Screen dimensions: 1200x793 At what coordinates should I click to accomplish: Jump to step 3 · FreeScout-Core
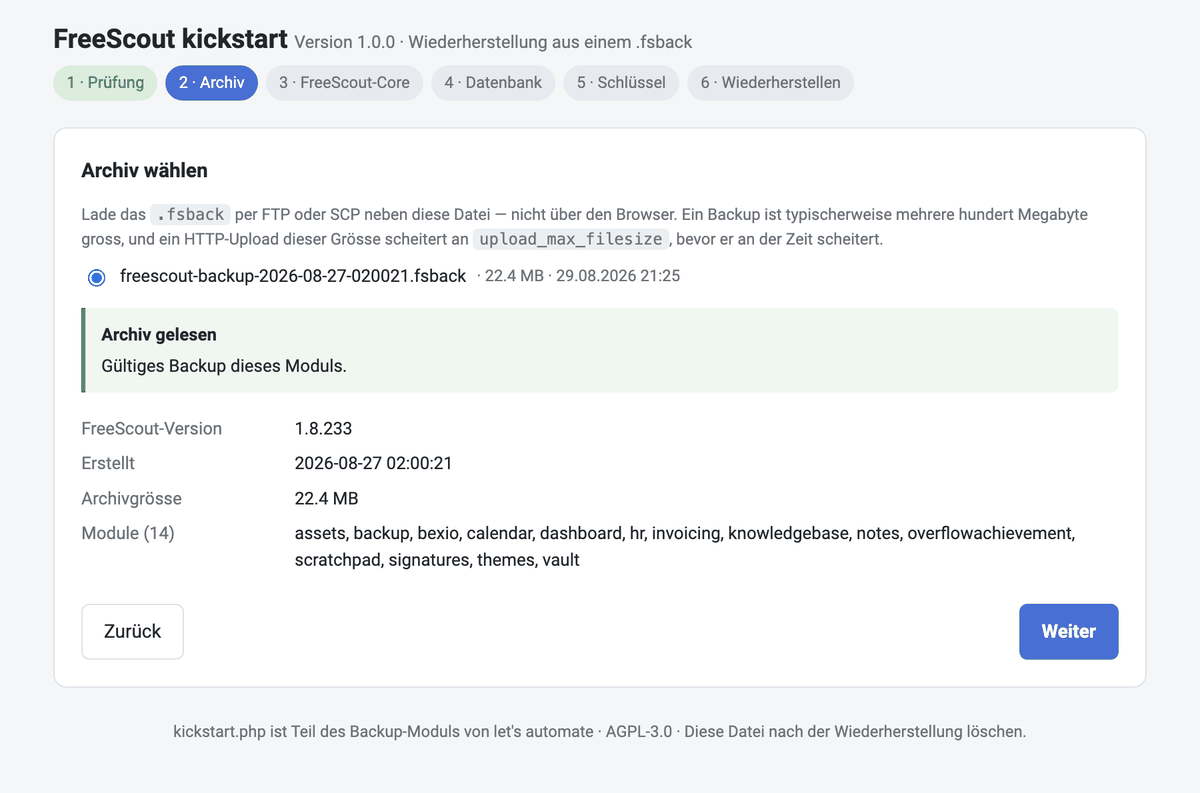tap(344, 83)
